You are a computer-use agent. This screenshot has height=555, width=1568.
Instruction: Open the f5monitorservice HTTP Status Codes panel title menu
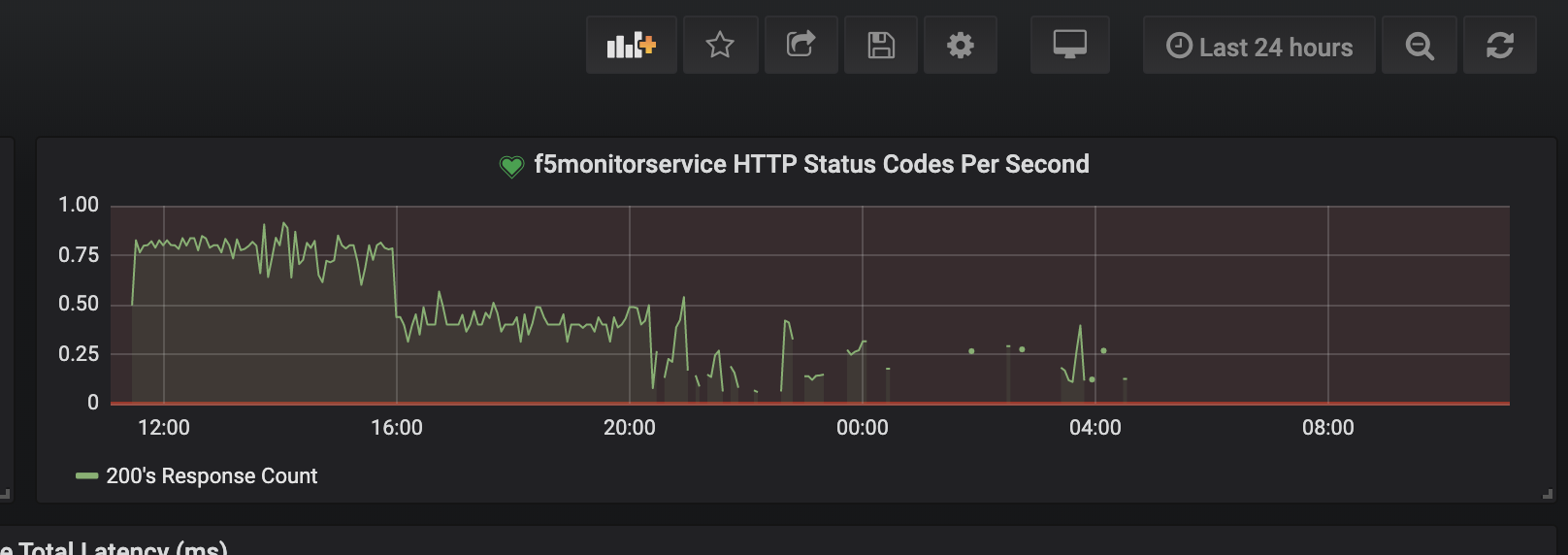pos(811,164)
